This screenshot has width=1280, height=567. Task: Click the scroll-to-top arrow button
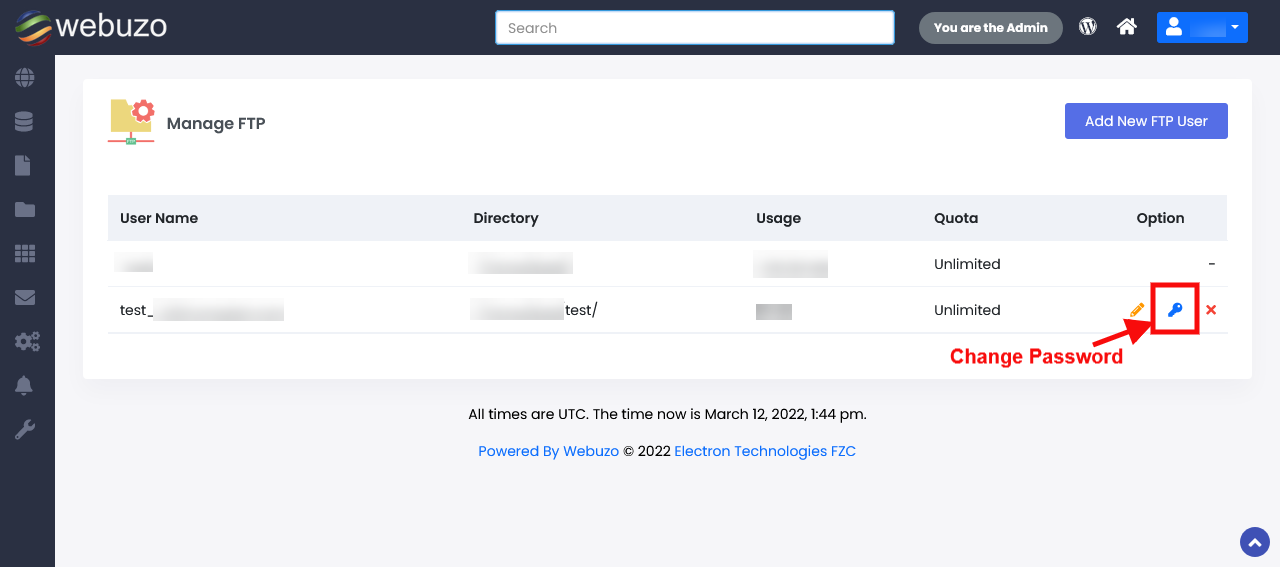[x=1254, y=541]
